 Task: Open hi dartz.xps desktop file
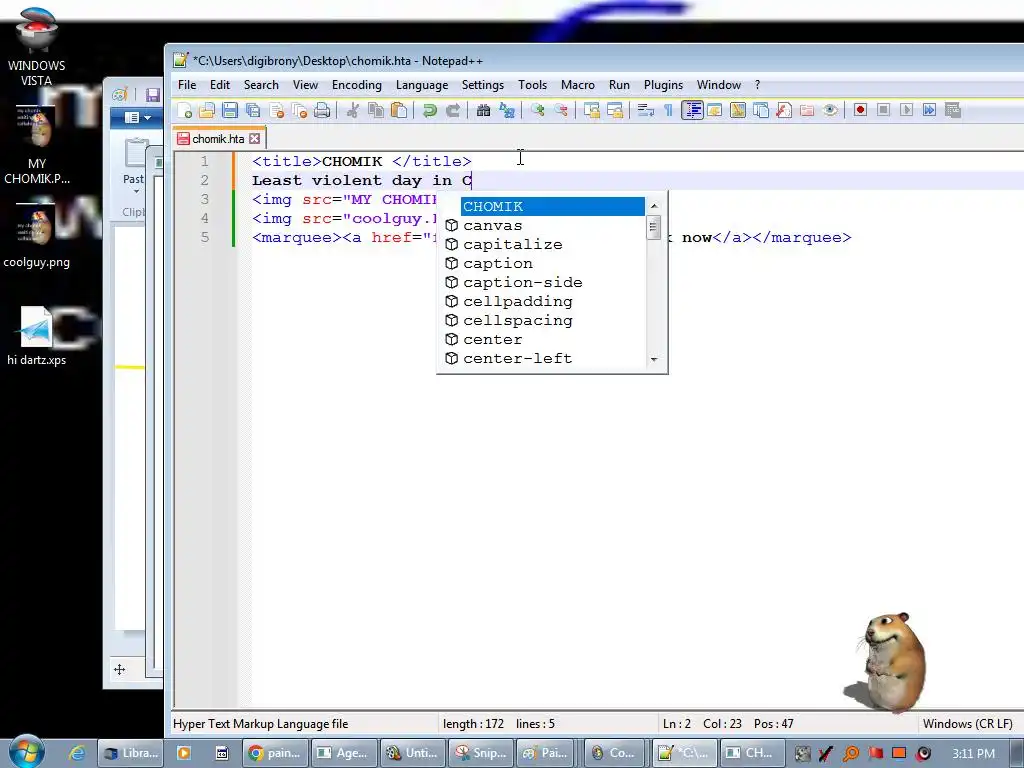(37, 336)
